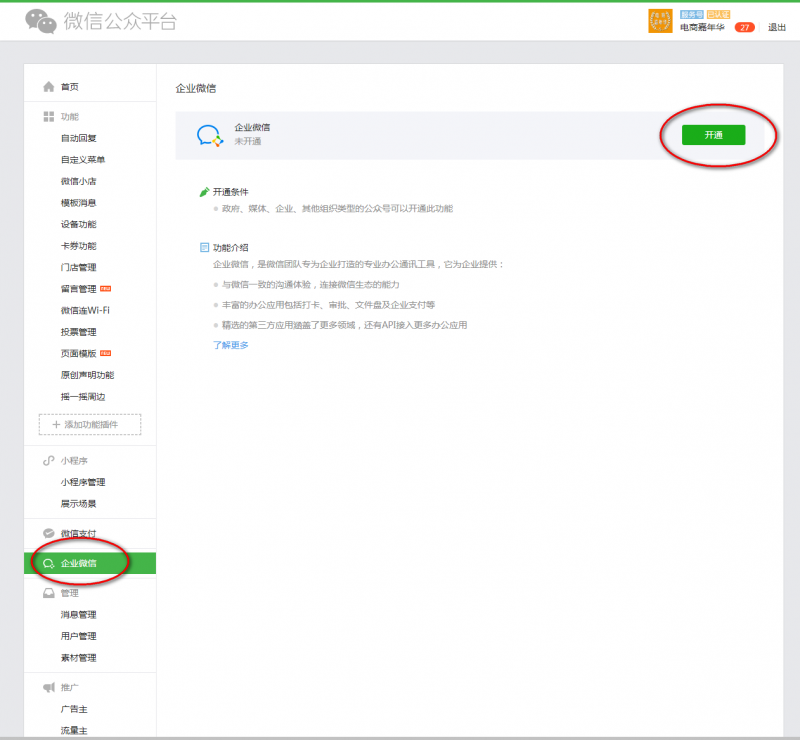Open the account avatar thumbnail
Image resolution: width=800 pixels, height=740 pixels.
coord(660,21)
